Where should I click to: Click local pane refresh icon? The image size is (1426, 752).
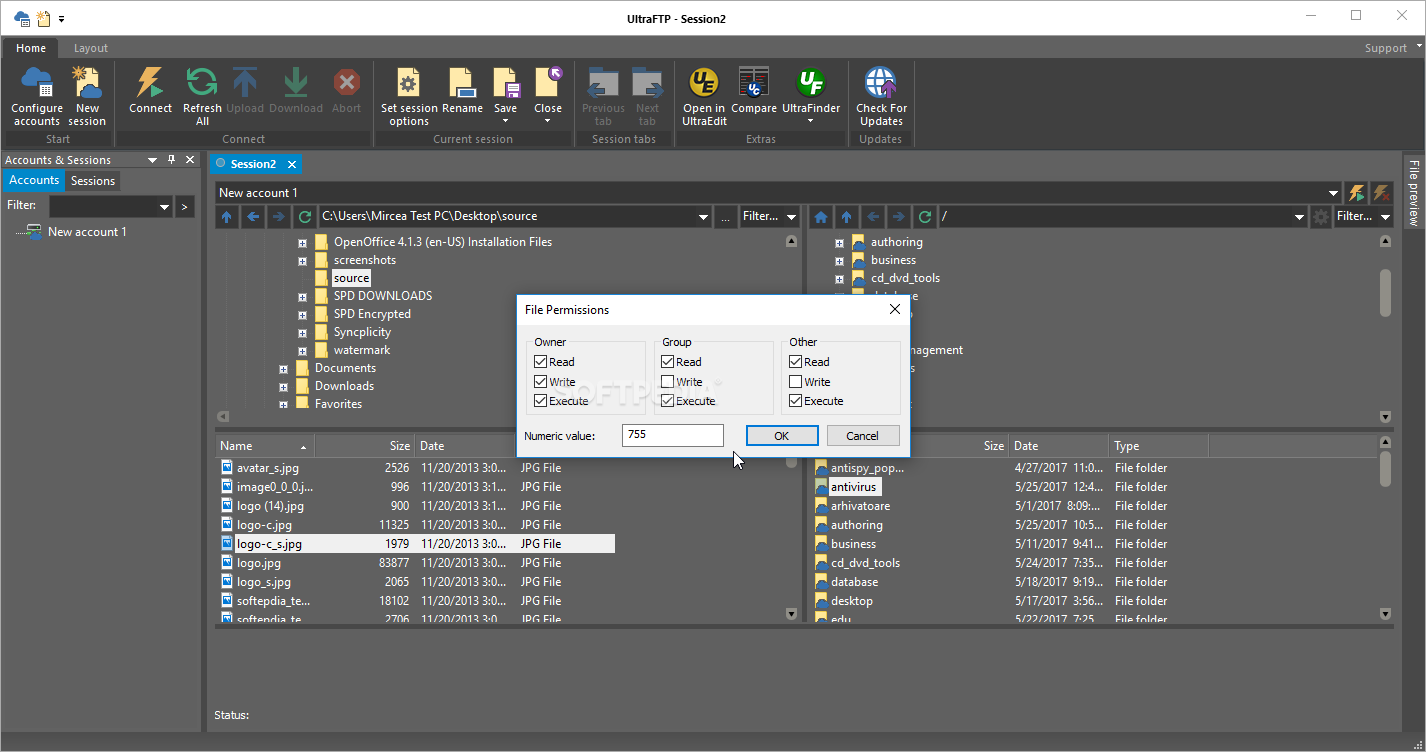305,216
